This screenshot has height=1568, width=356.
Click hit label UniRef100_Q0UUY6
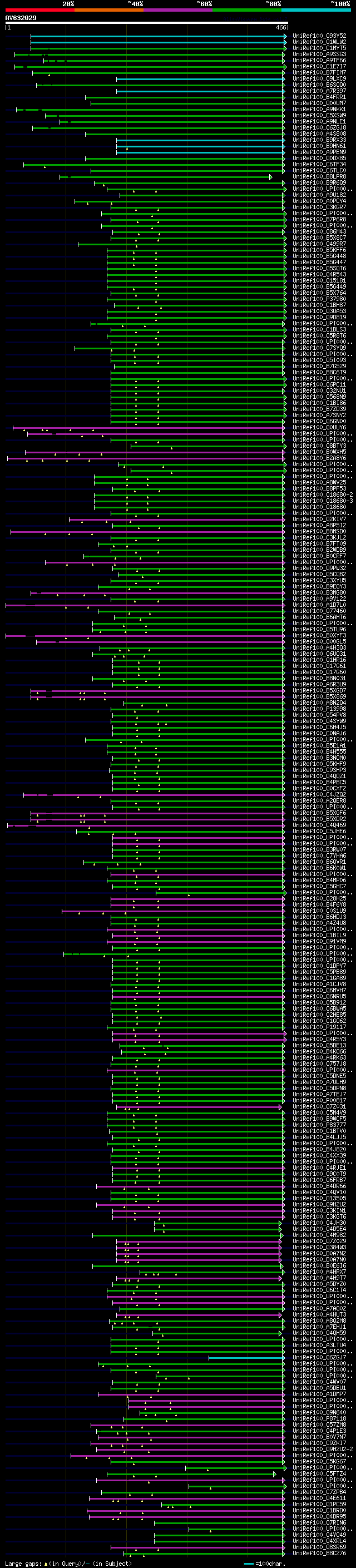(x=319, y=427)
